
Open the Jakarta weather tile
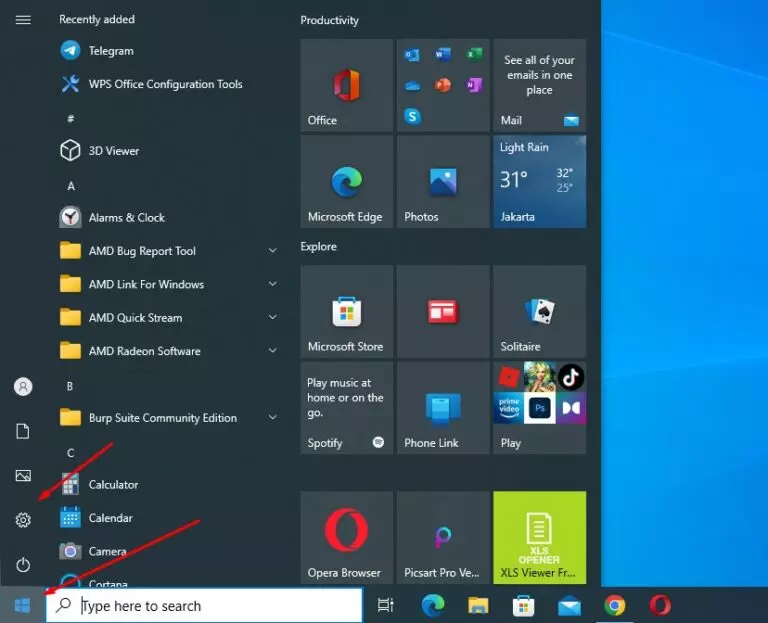click(x=539, y=182)
